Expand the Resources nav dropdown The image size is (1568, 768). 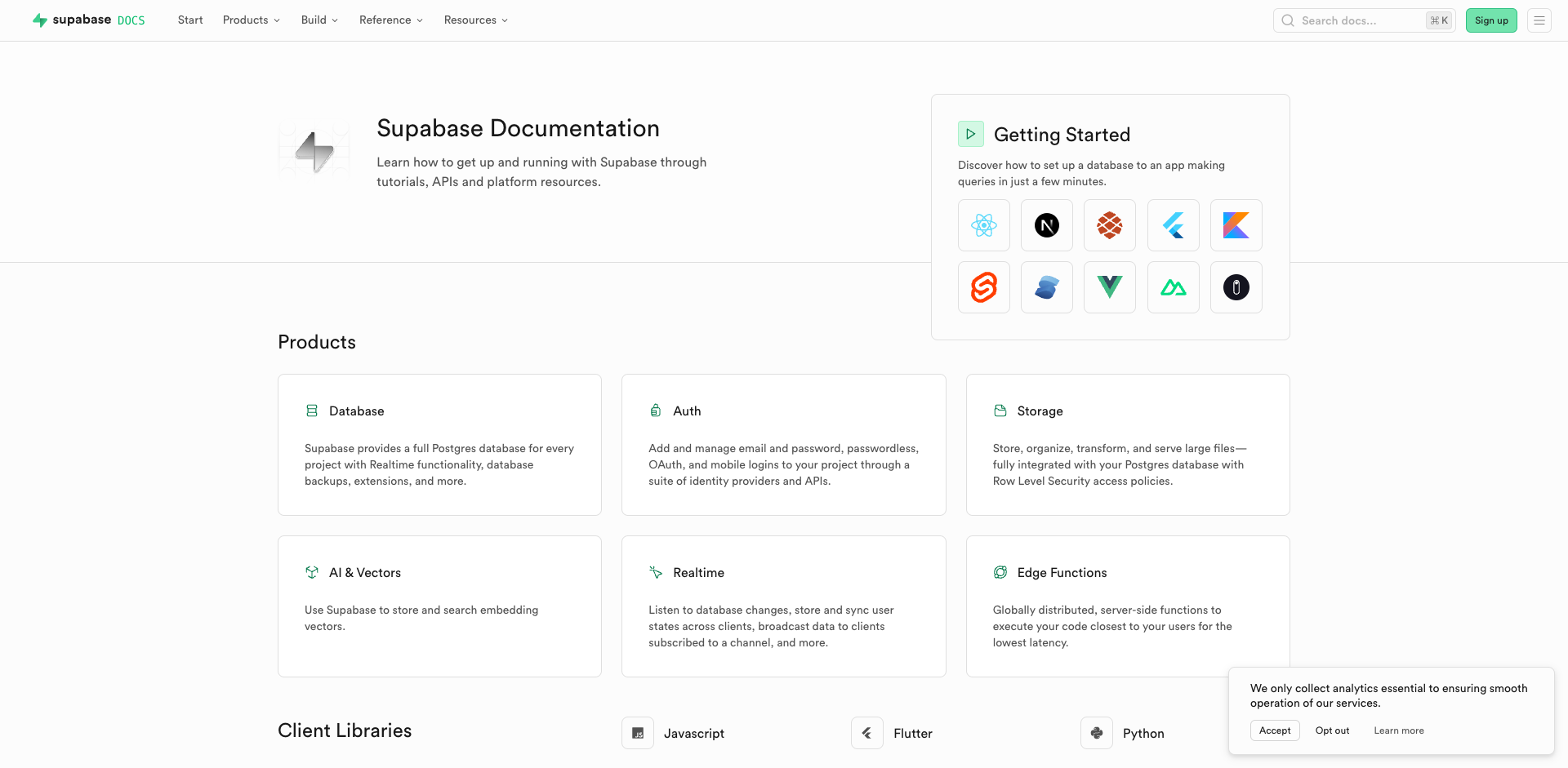point(476,20)
